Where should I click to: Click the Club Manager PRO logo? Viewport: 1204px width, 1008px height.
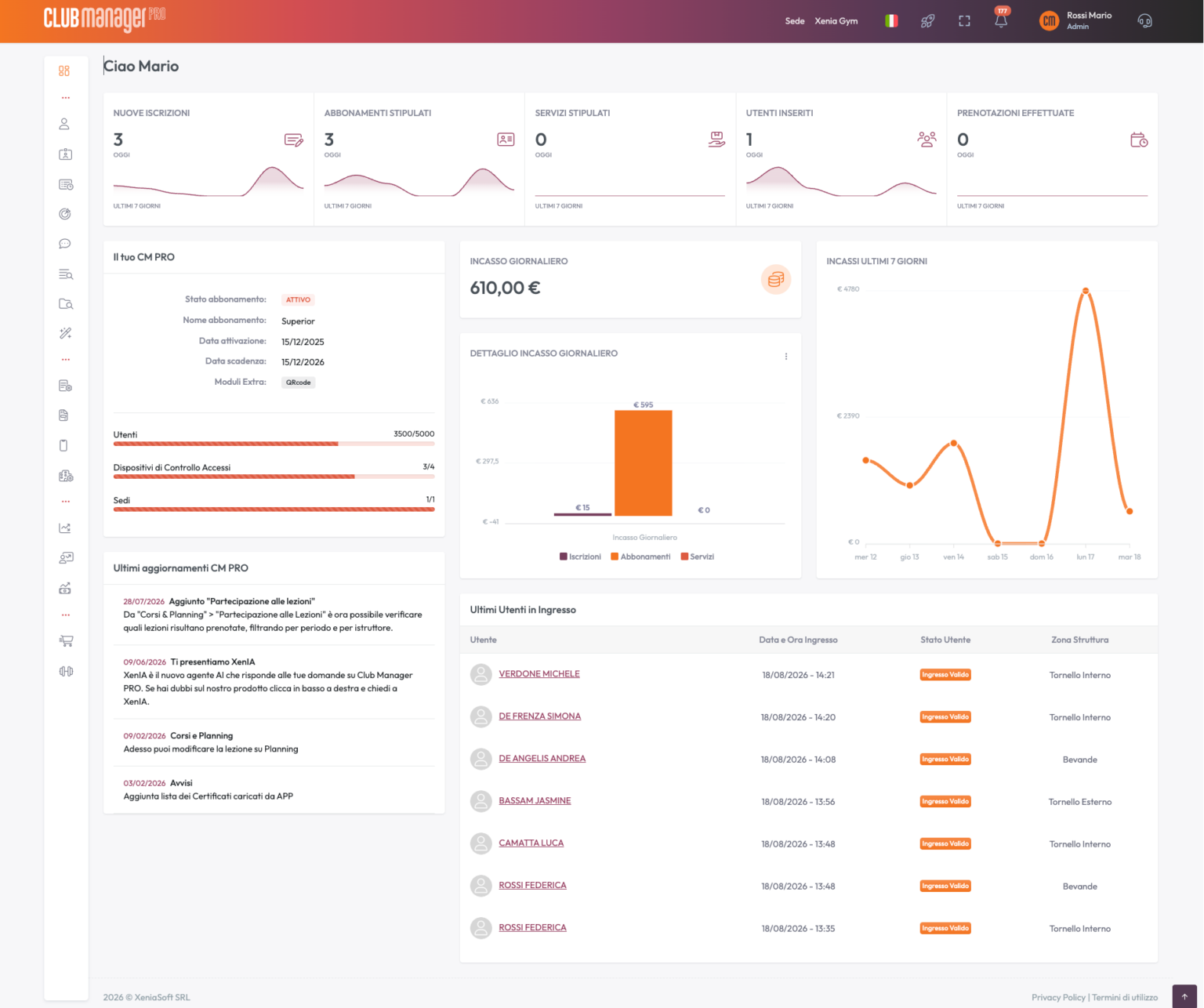pyautogui.click(x=104, y=18)
